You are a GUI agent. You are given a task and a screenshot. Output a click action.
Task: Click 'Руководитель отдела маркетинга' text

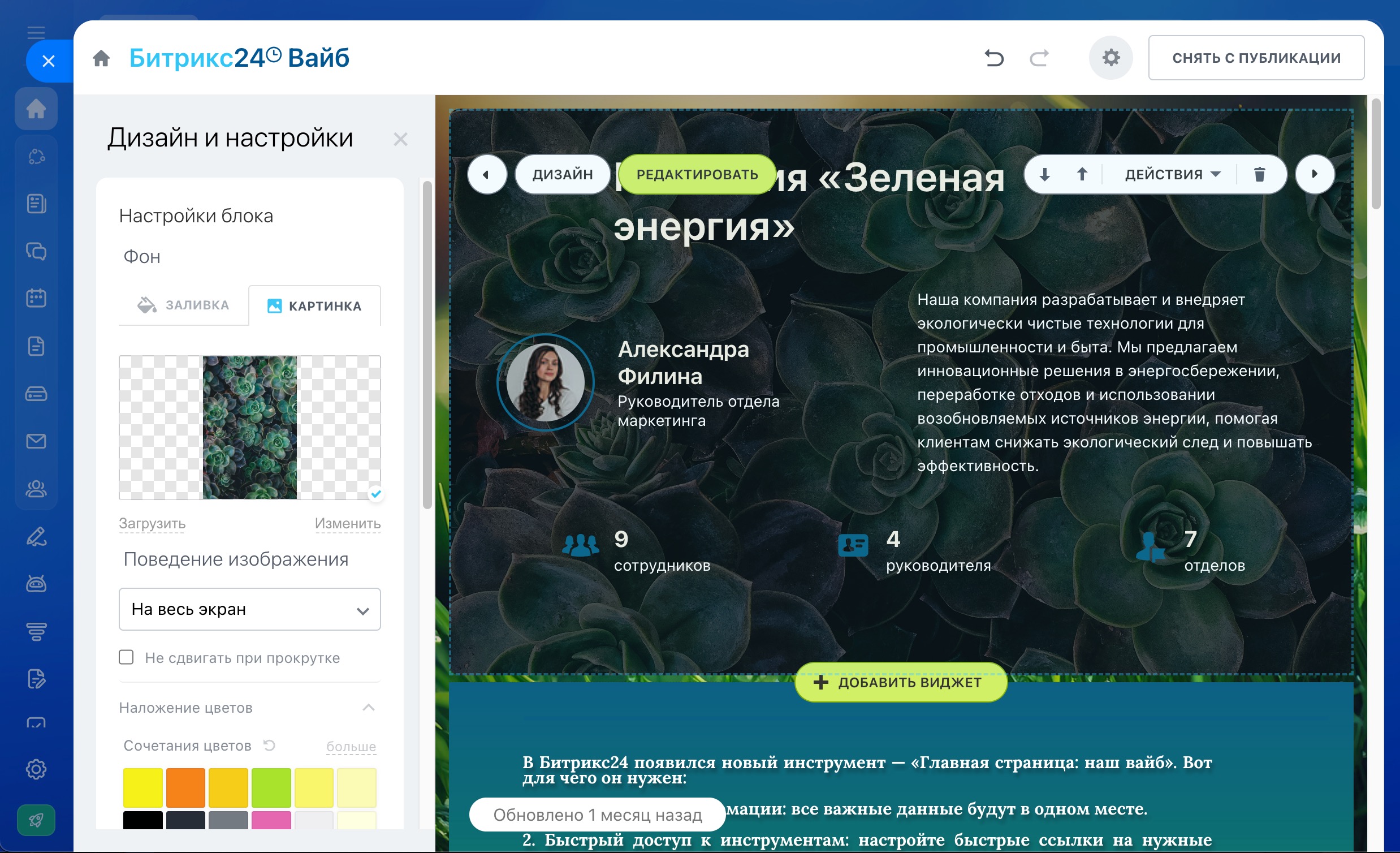(x=698, y=411)
